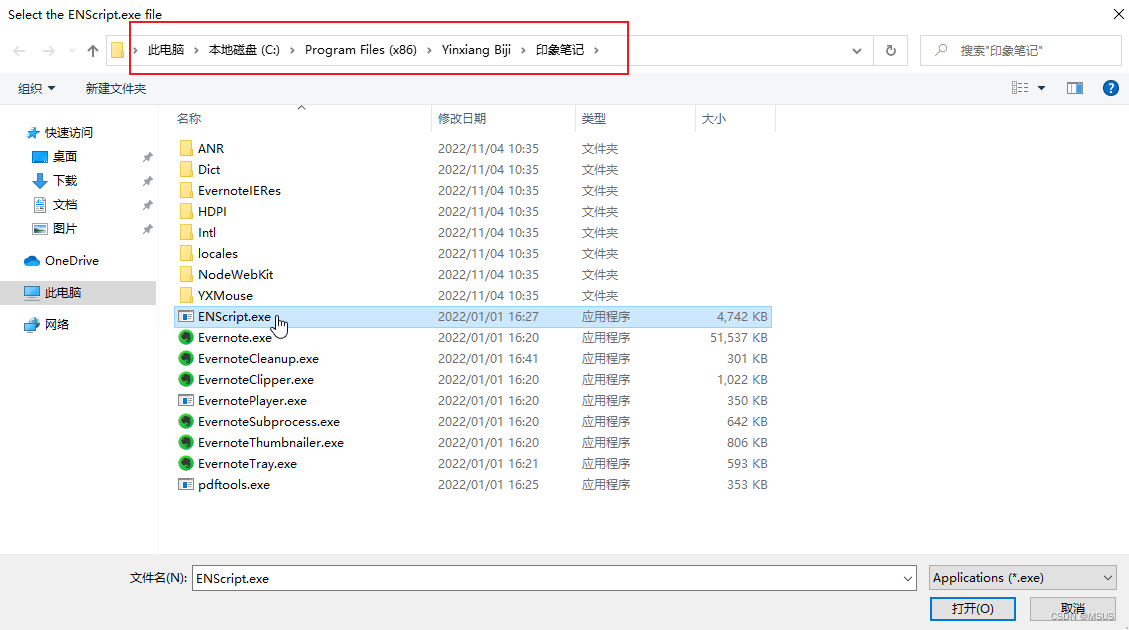
Task: Click the 51,537 KB size cell
Action: click(739, 337)
